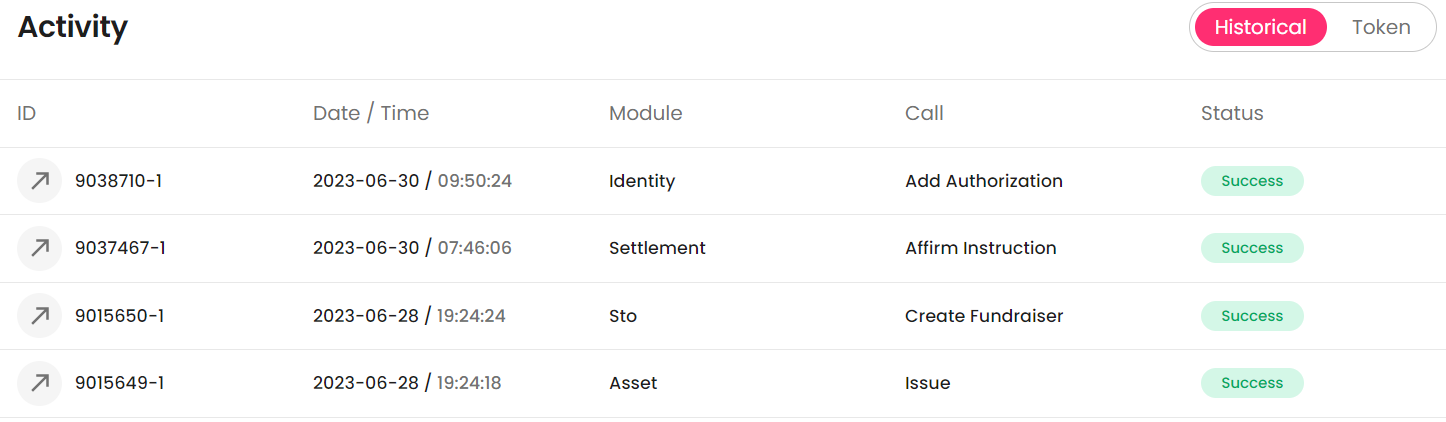
Task: Select the Historical toggle option
Action: [1260, 27]
